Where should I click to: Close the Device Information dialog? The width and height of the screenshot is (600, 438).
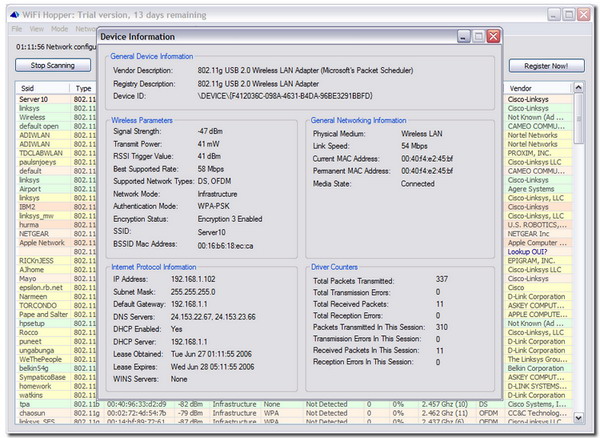point(494,36)
